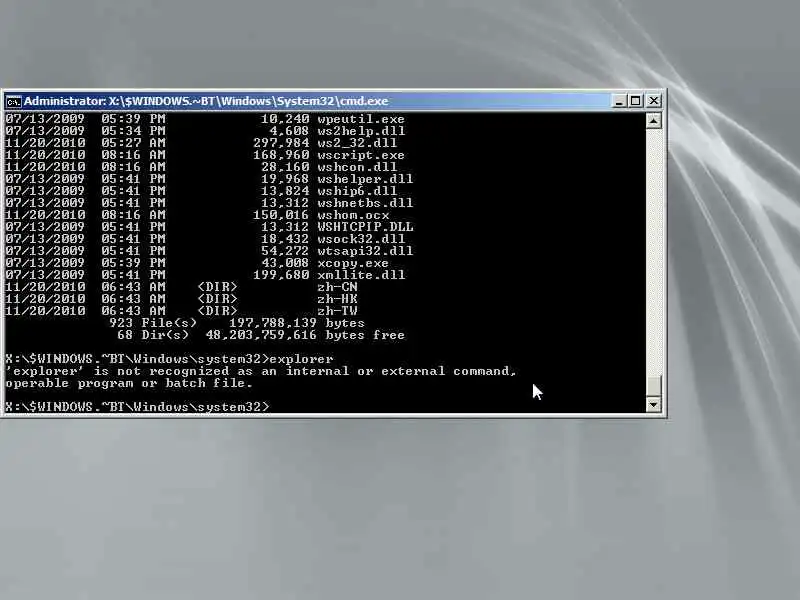Open the cmd.exe system menu icon
This screenshot has height=600, width=800.
pyautogui.click(x=14, y=101)
